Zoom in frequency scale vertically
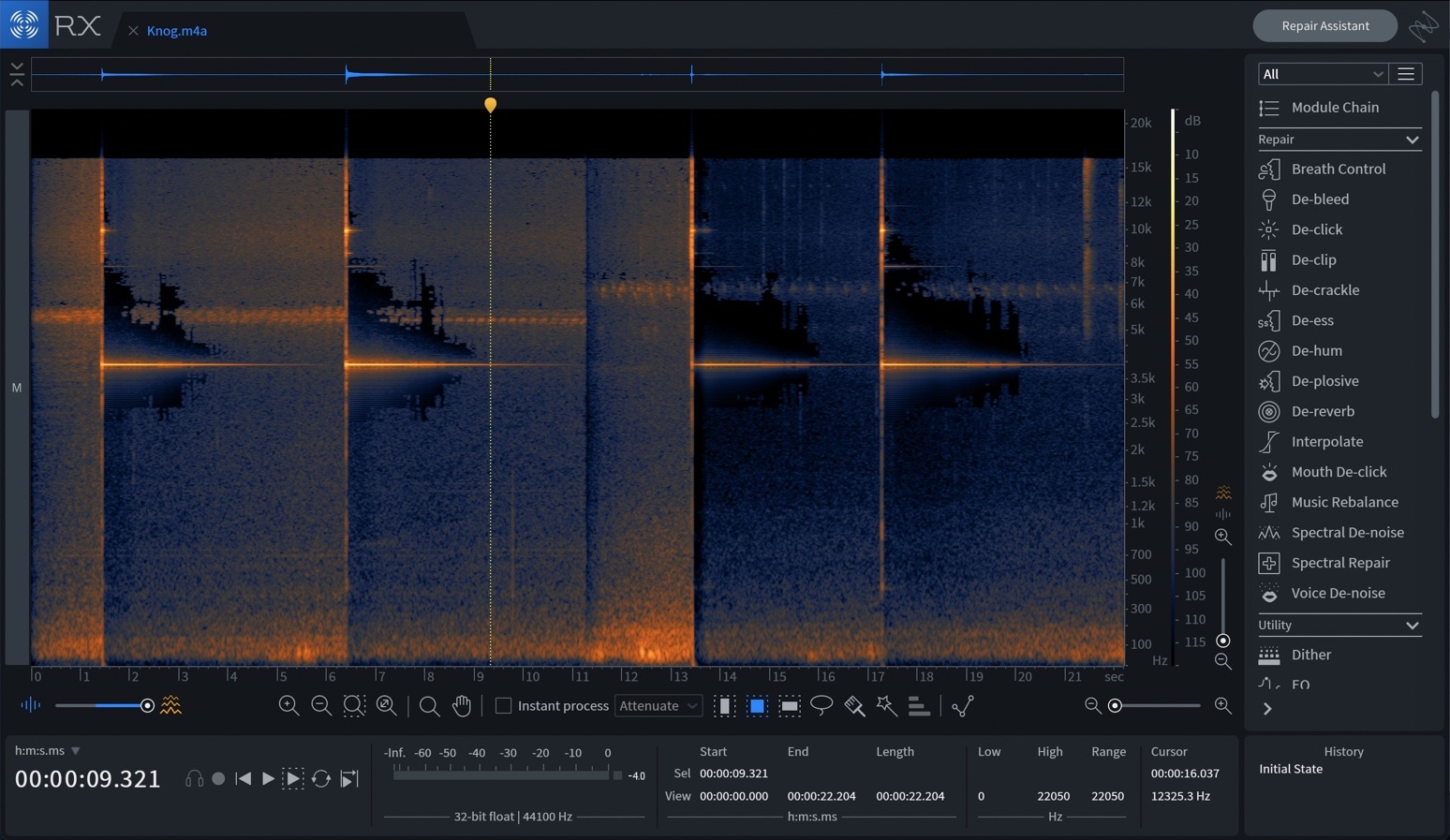This screenshot has width=1450, height=840. click(x=1222, y=537)
